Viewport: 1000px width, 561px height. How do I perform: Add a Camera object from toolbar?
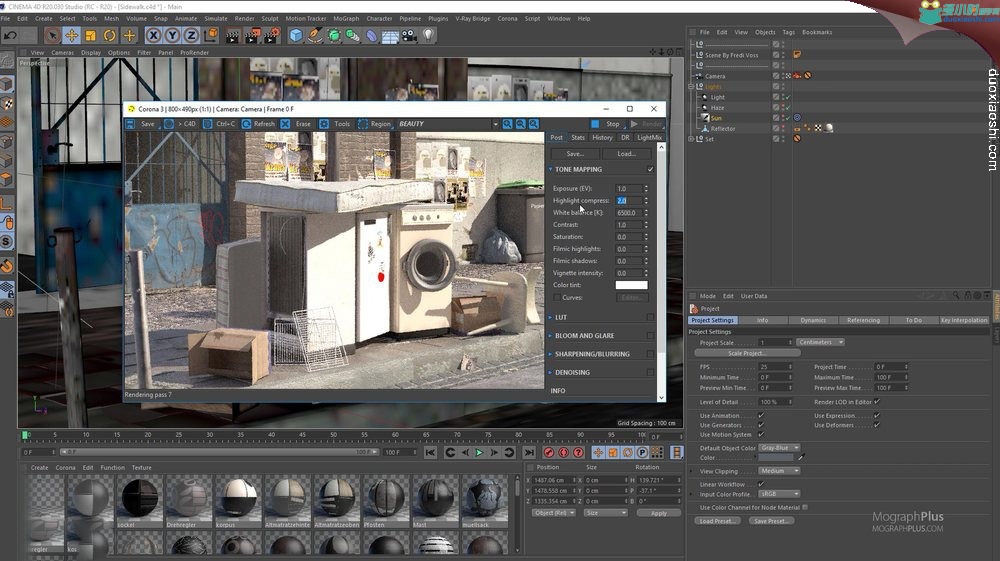(409, 36)
